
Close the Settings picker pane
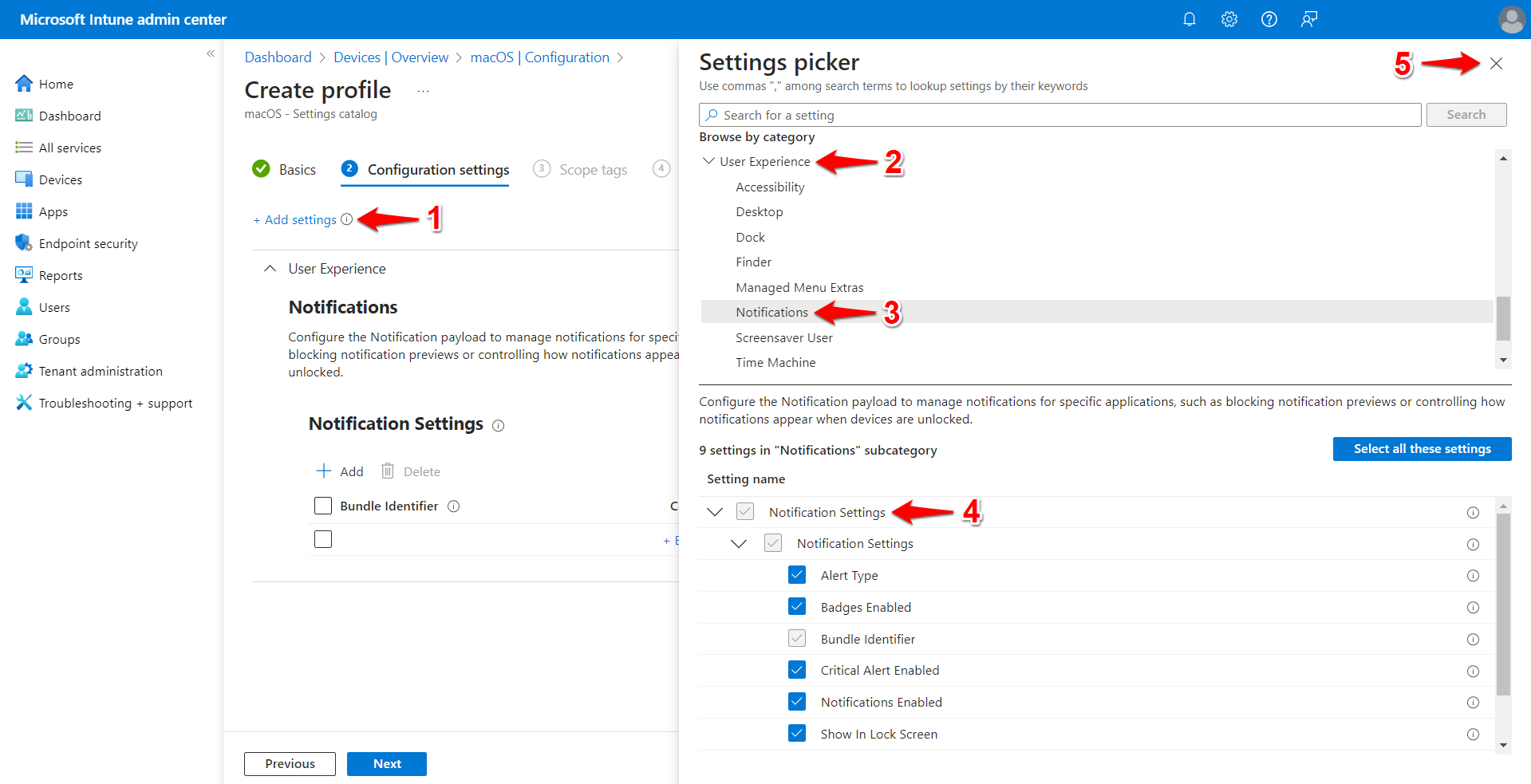click(x=1496, y=64)
